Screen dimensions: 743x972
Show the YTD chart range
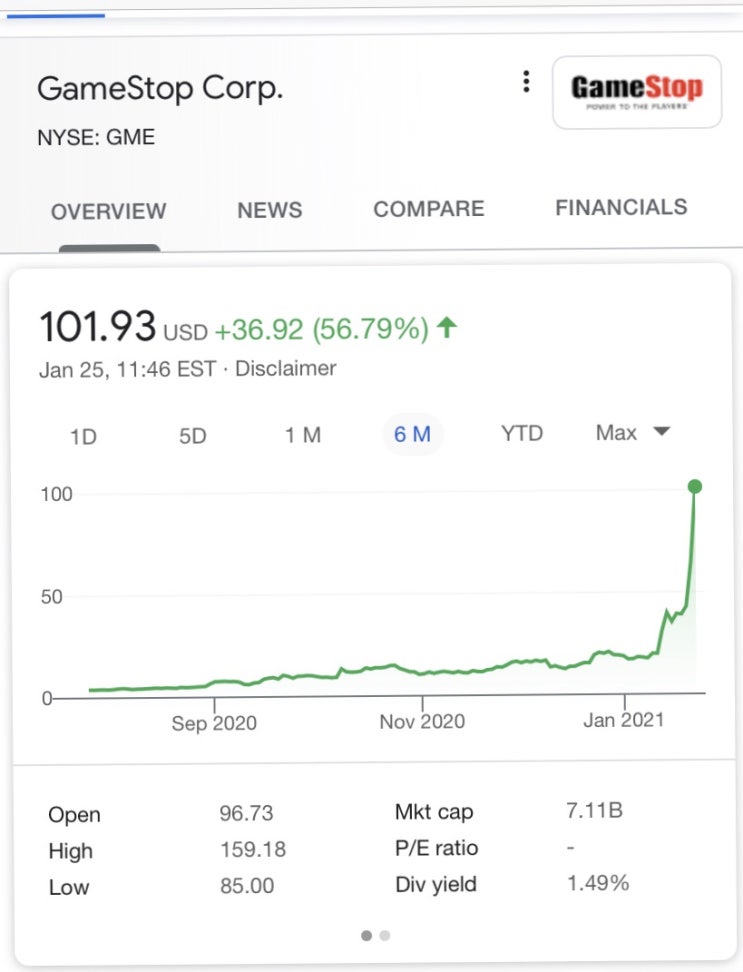point(521,433)
